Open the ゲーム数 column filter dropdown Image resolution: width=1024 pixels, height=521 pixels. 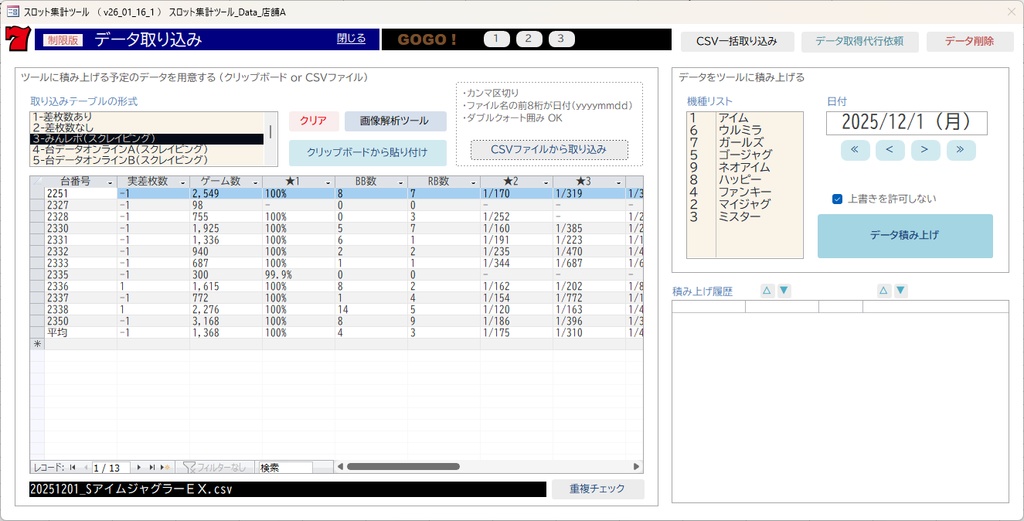tap(255, 182)
